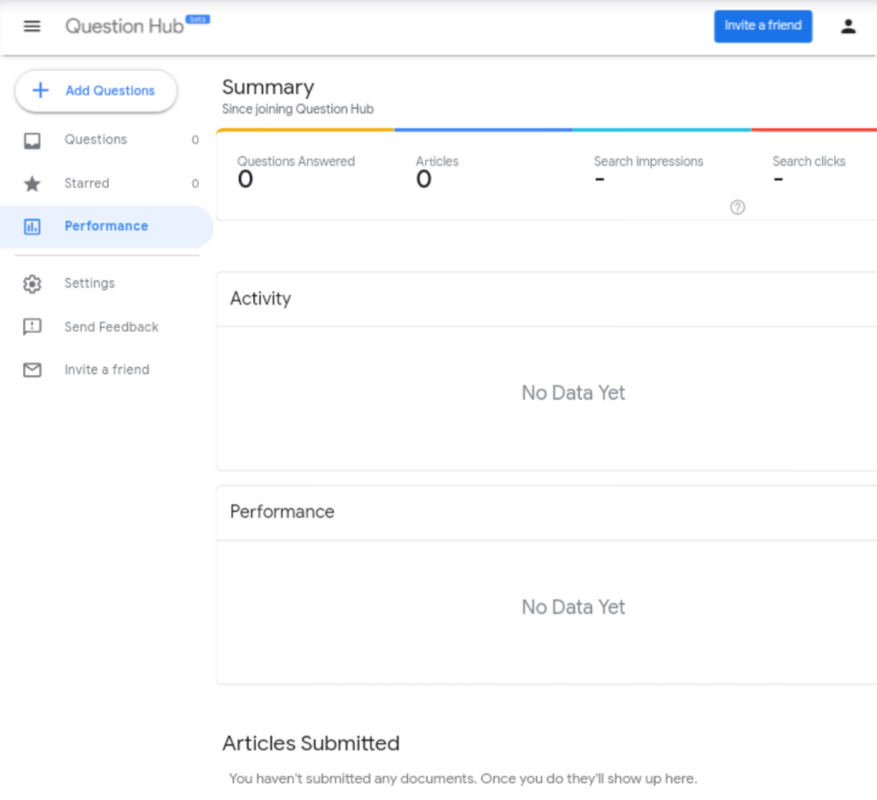
Task: Click the Articles Submitted heading
Action: click(x=311, y=743)
